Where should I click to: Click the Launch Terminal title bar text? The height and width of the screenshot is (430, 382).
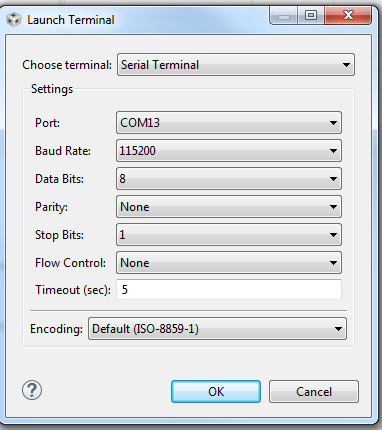pos(71,20)
